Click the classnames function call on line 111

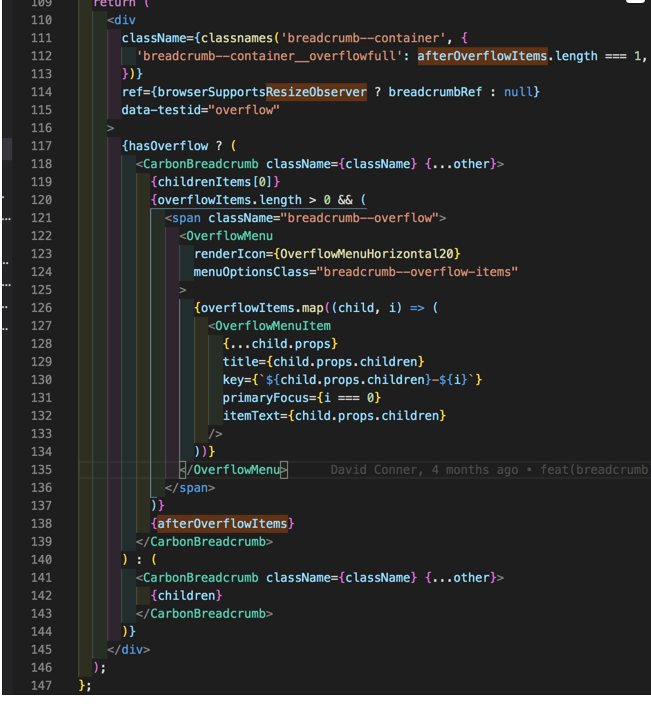click(237, 38)
